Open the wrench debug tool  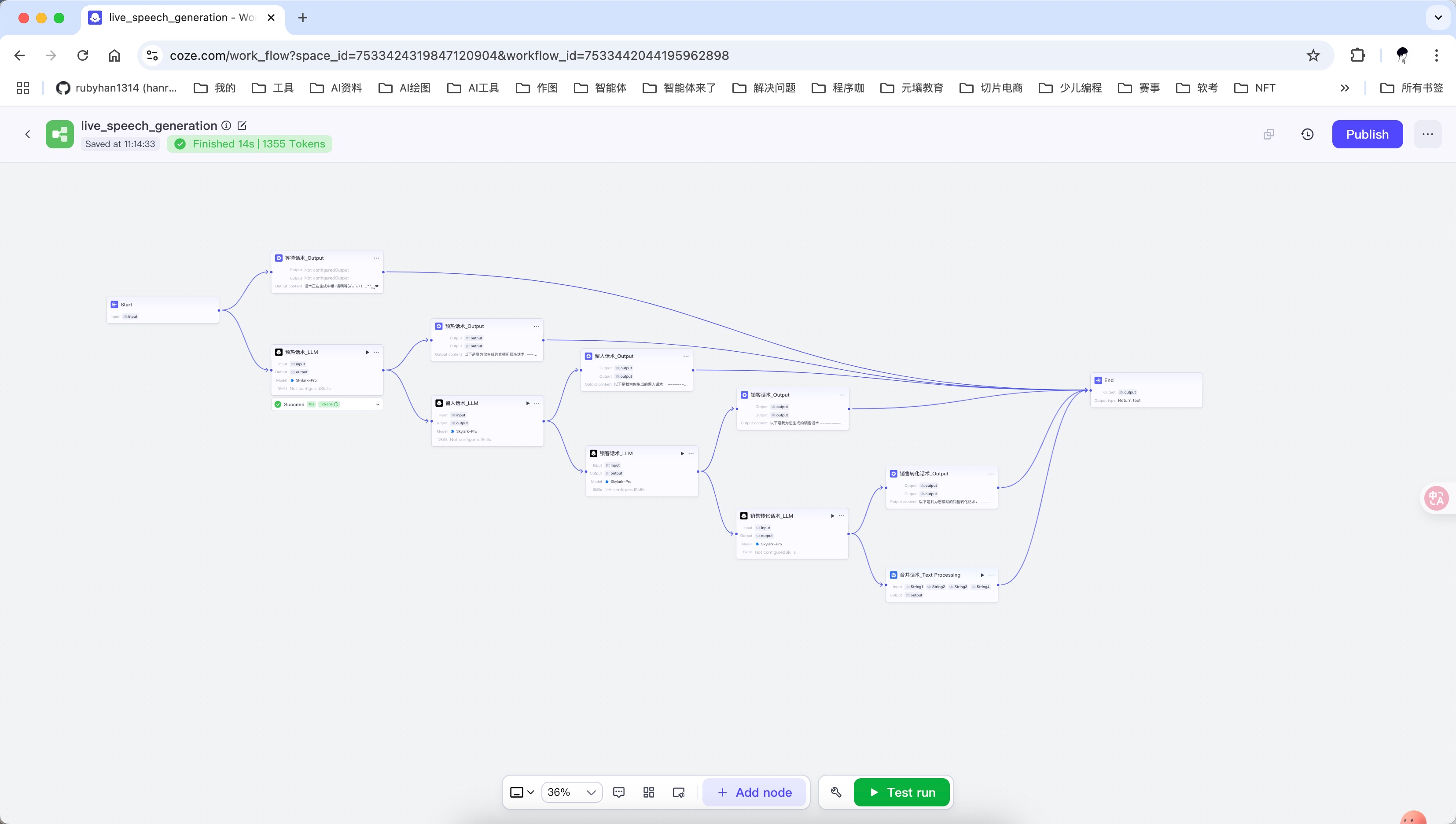[836, 792]
